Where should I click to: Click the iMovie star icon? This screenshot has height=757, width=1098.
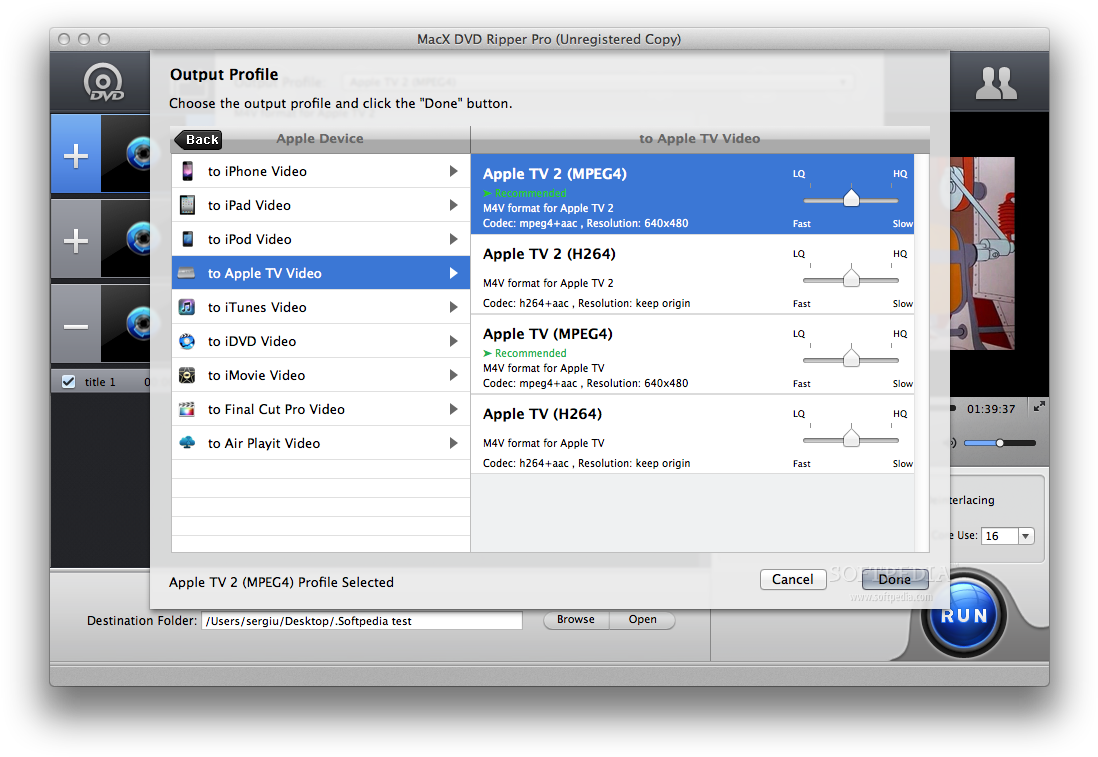coord(187,375)
